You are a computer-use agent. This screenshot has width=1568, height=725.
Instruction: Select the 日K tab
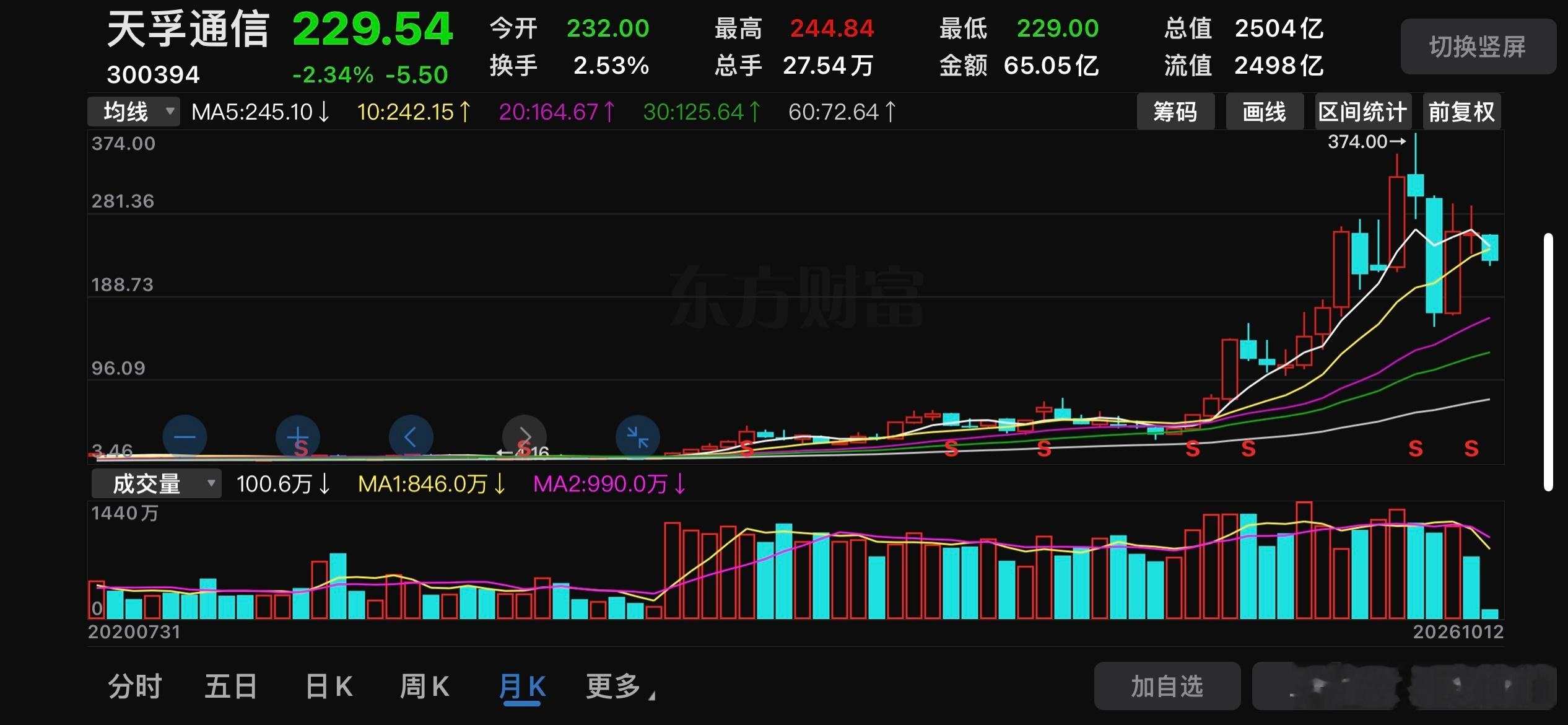329,687
